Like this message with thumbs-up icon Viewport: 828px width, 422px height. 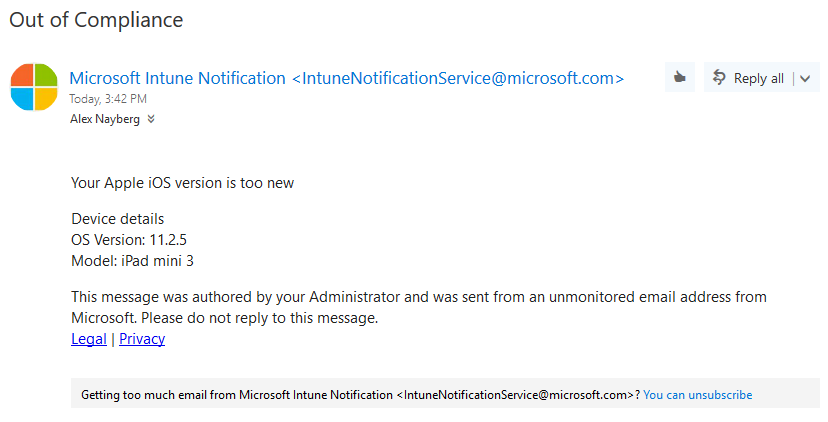coord(680,78)
